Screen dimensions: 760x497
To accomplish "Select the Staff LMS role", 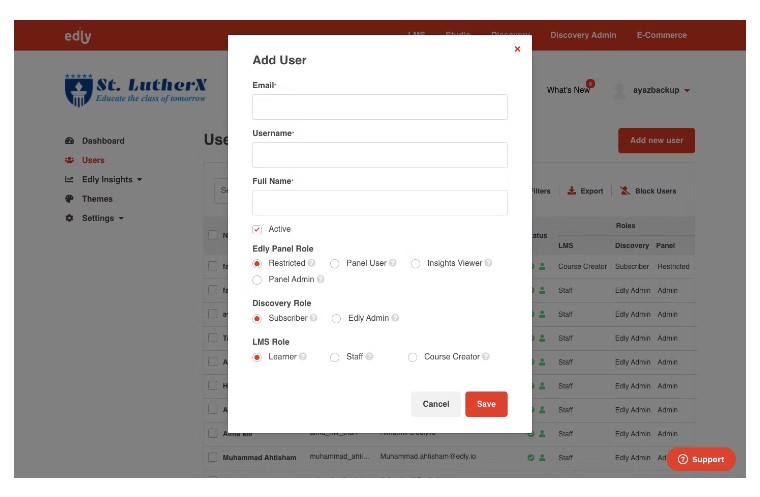I will point(334,357).
